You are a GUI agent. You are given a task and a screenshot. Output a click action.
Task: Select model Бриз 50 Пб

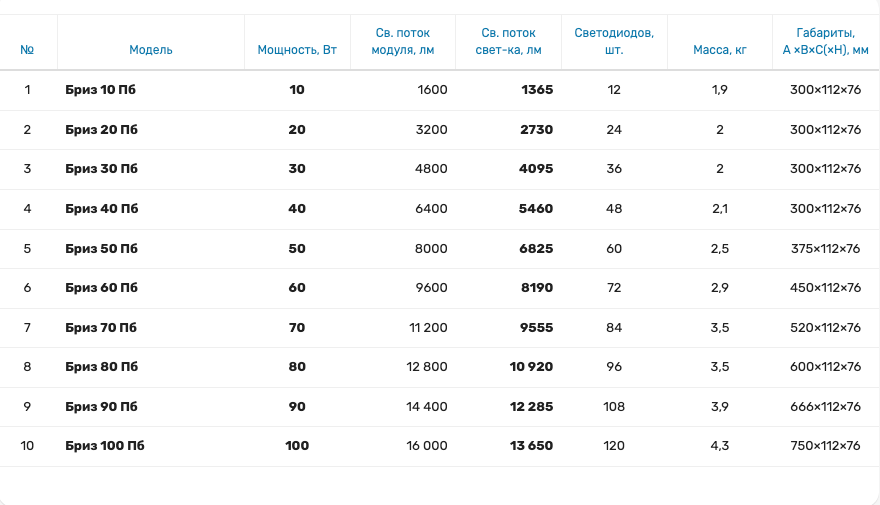101,248
